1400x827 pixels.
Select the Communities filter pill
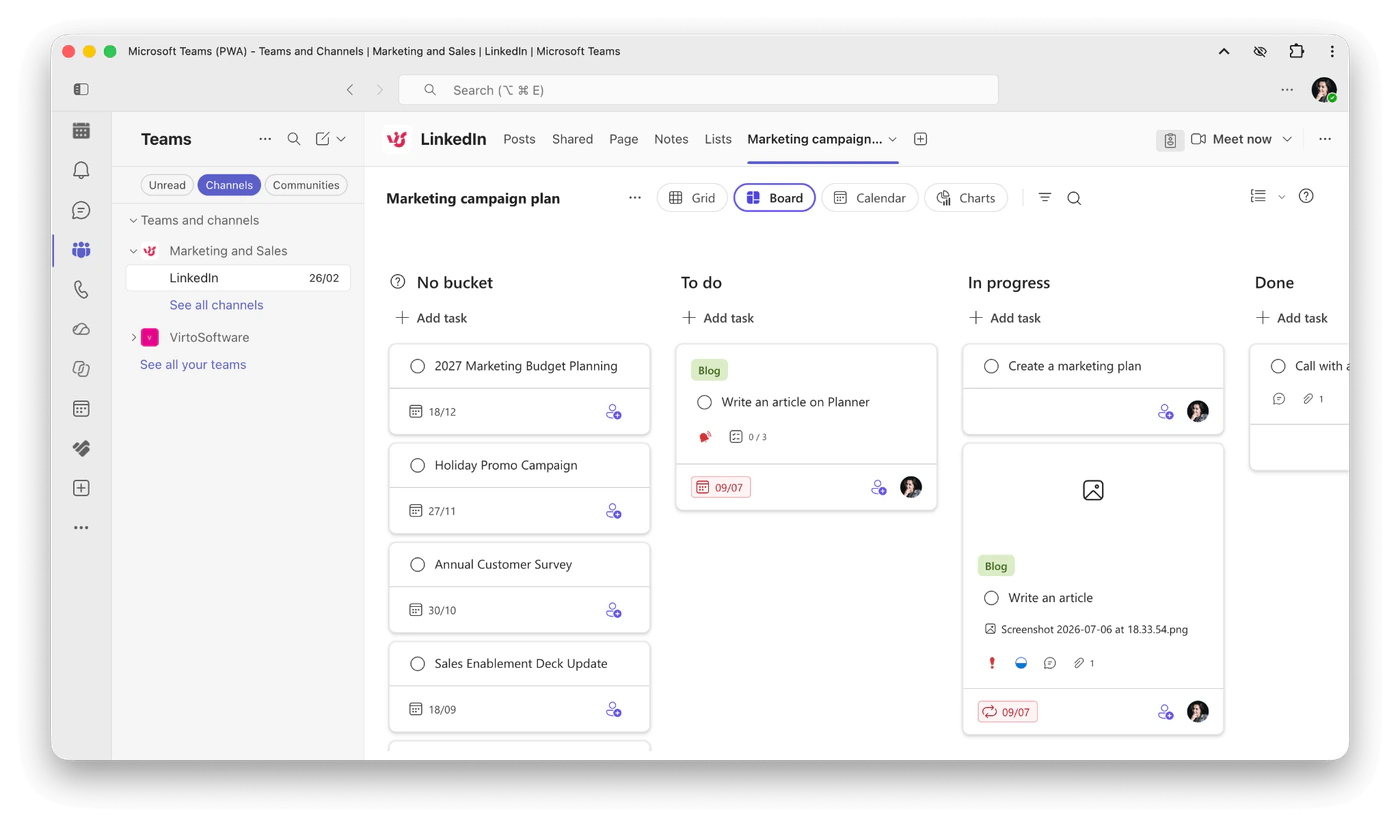(306, 185)
